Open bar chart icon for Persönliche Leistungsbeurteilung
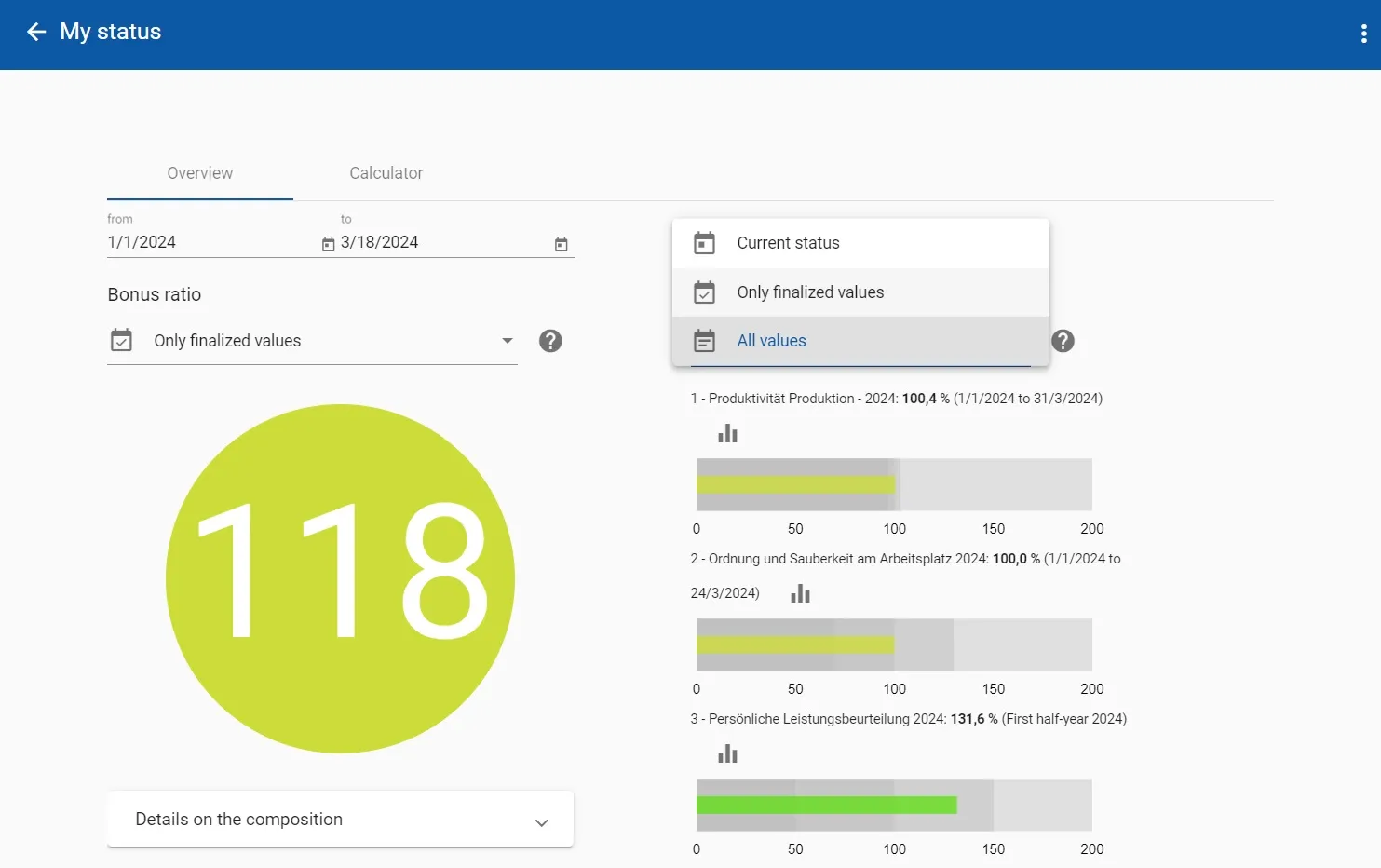 pos(727,754)
